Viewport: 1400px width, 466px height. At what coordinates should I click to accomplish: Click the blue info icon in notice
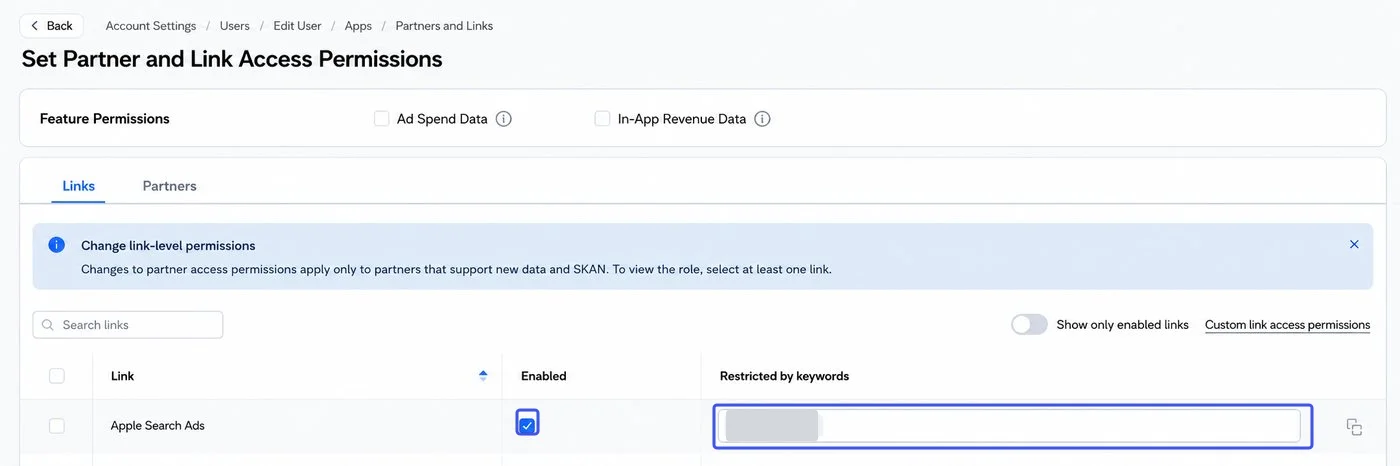(57, 245)
